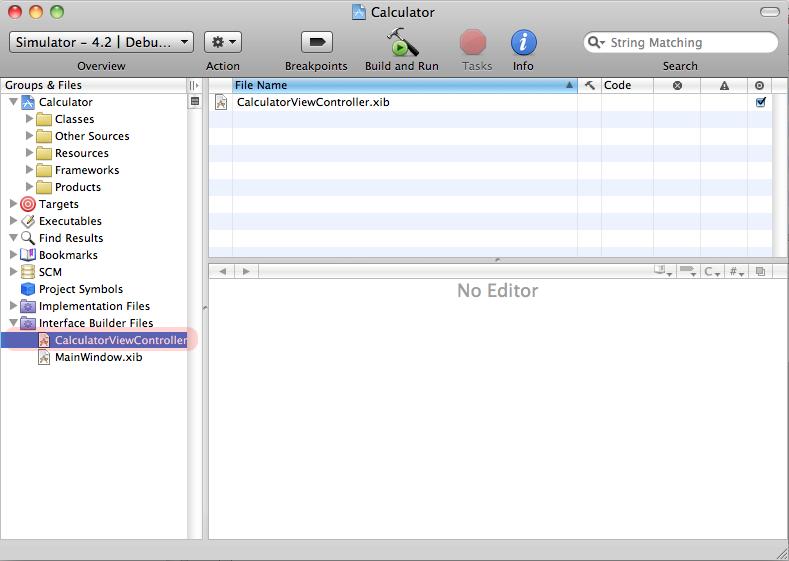Select the Other Sources folder icon
Image resolution: width=789 pixels, height=561 pixels.
point(44,136)
